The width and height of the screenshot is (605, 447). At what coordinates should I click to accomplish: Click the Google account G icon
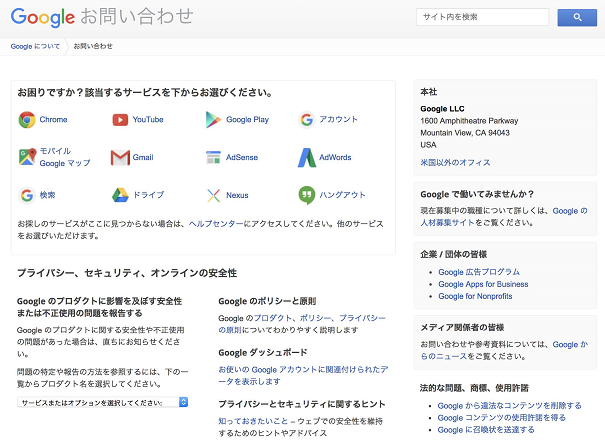click(307, 120)
